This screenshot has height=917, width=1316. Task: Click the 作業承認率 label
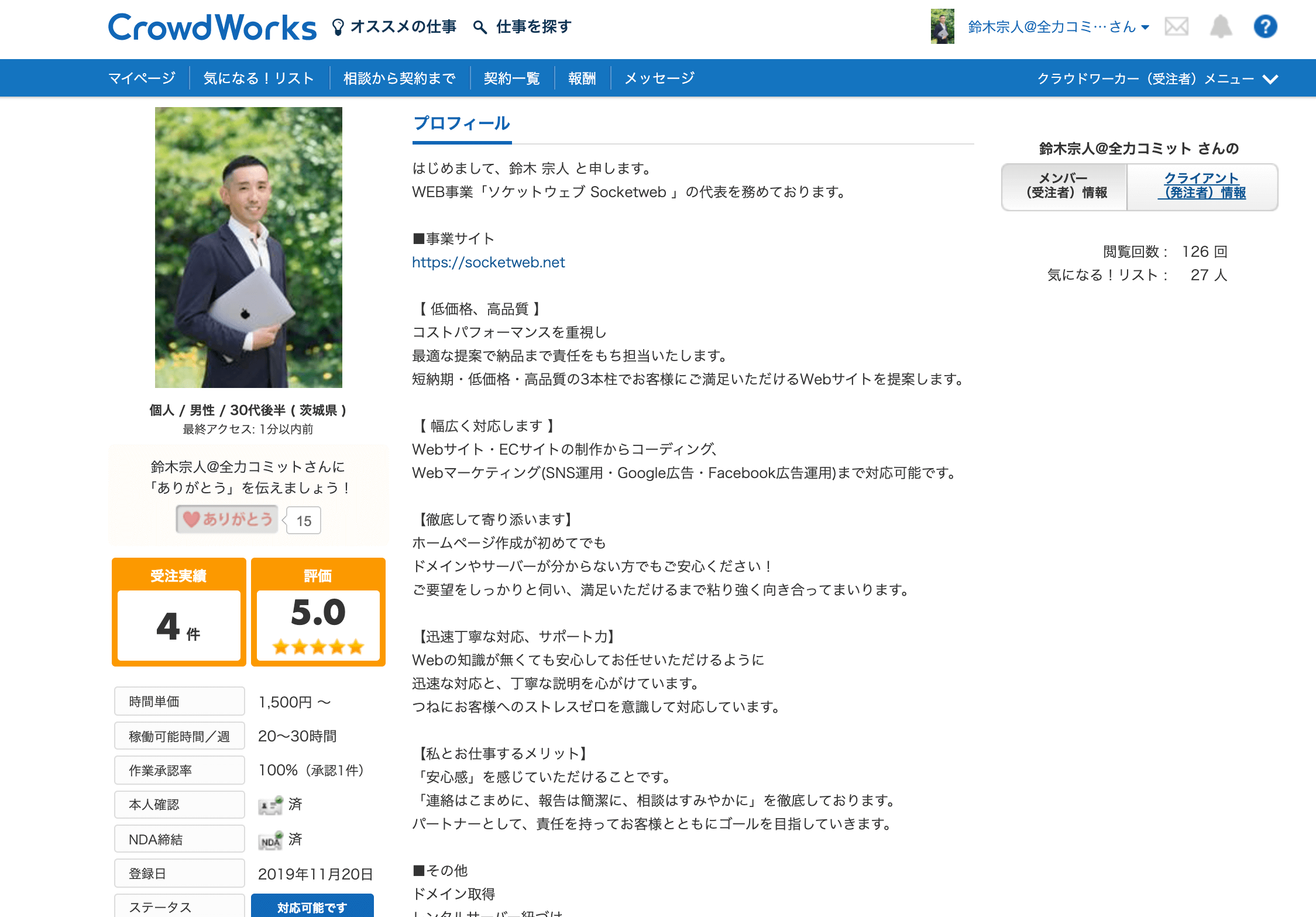(x=180, y=770)
